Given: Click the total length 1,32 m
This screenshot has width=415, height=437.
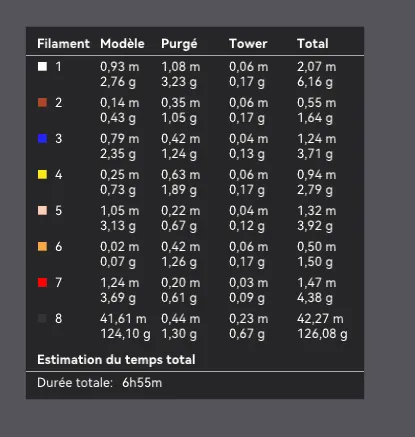Looking at the screenshot, I should (317, 211).
